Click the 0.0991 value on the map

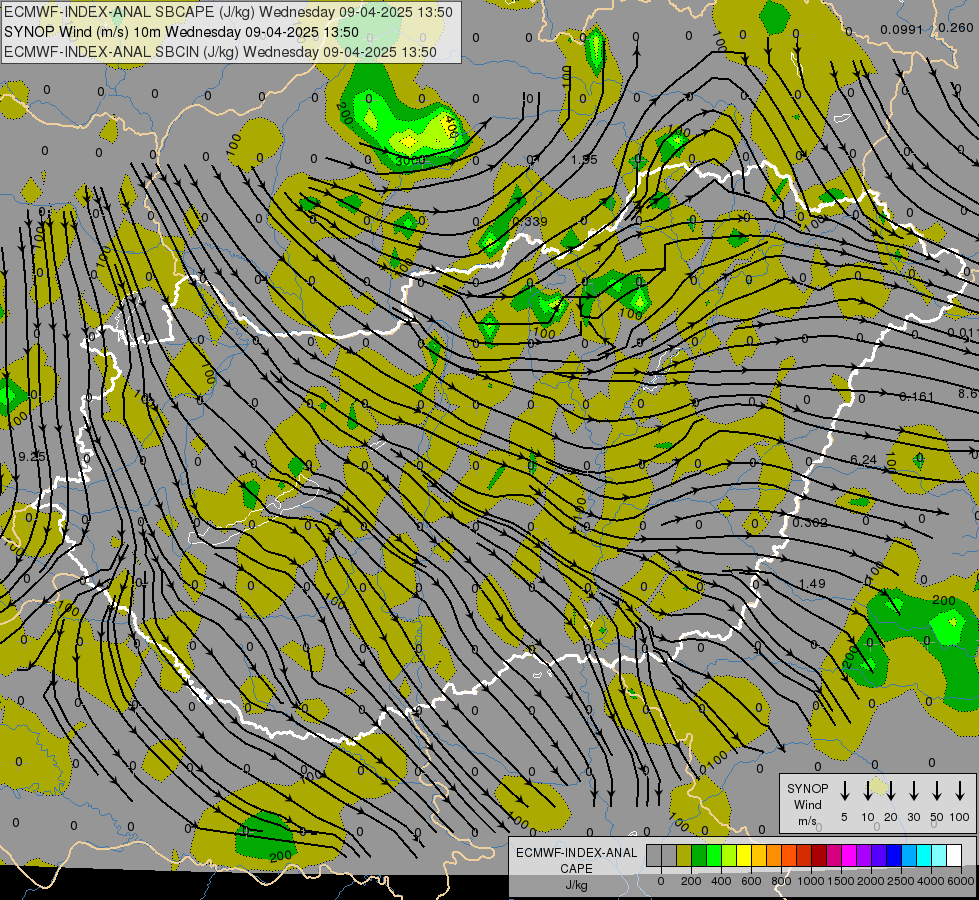tap(901, 30)
